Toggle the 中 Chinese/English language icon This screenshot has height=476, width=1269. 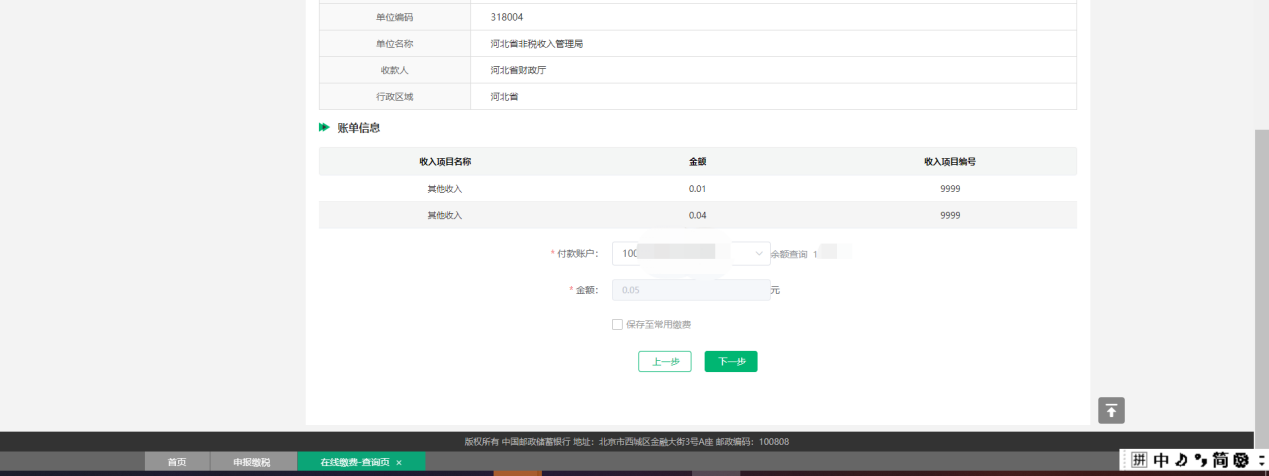tap(1162, 460)
